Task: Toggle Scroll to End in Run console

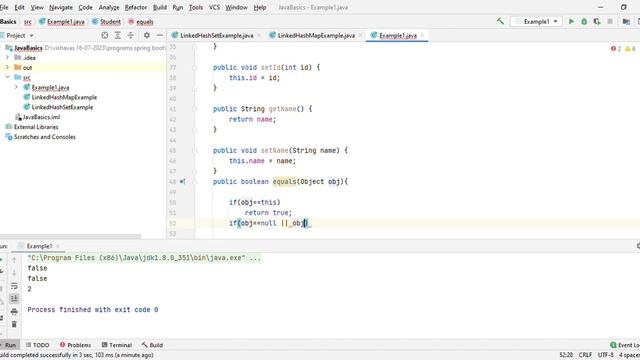Action: click(x=14, y=299)
